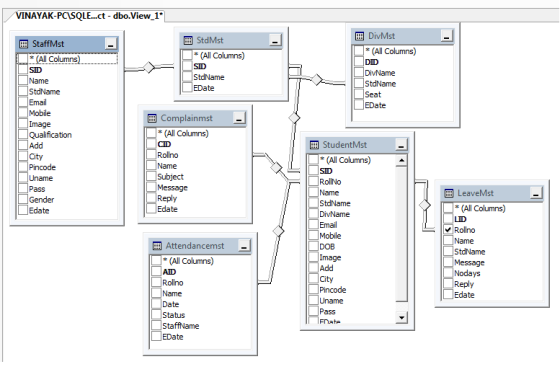Check LID column in LeaveMst
This screenshot has width=560, height=372.
pyautogui.click(x=448, y=219)
